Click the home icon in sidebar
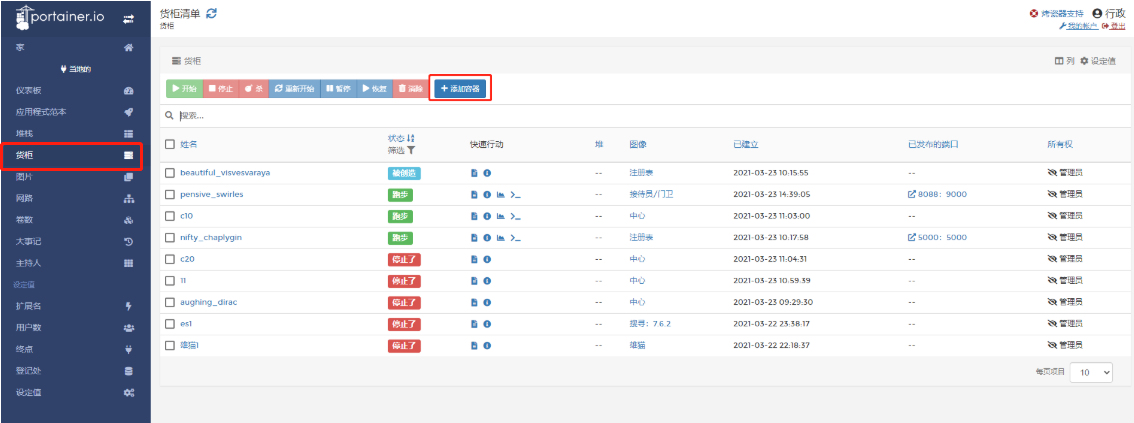The width and height of the screenshot is (1134, 423). (129, 48)
